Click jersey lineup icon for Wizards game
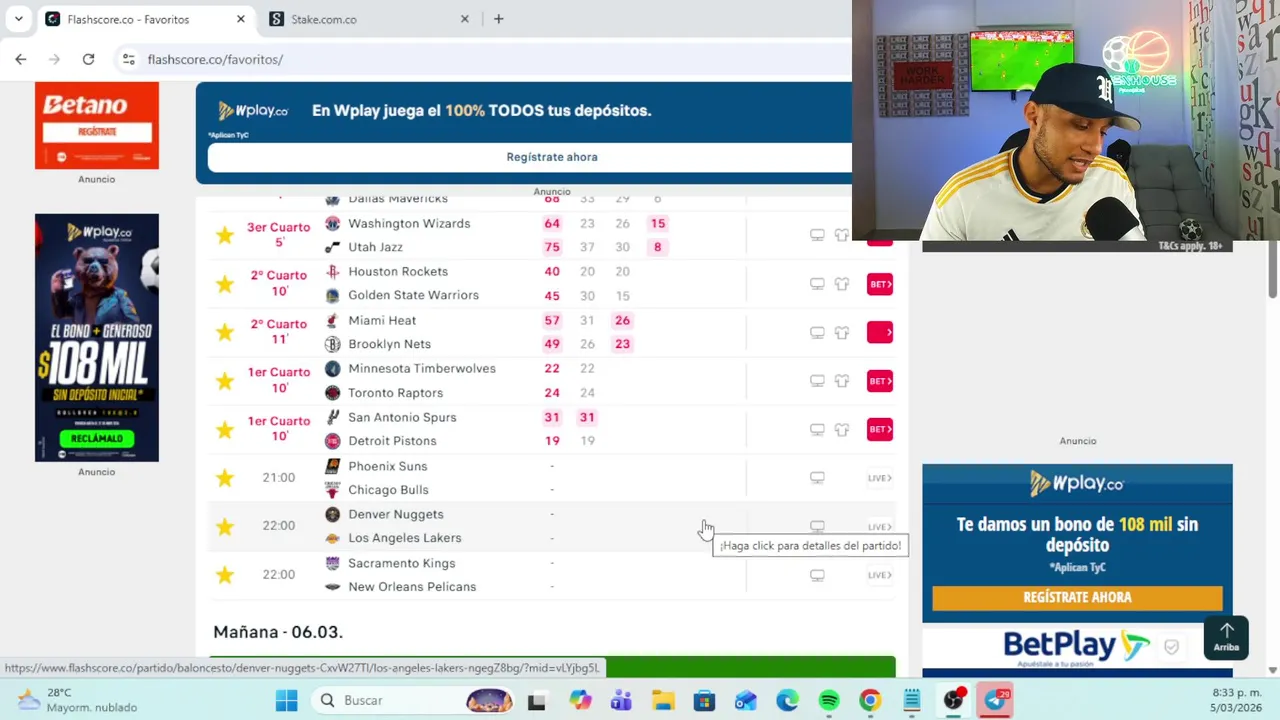 (x=842, y=235)
